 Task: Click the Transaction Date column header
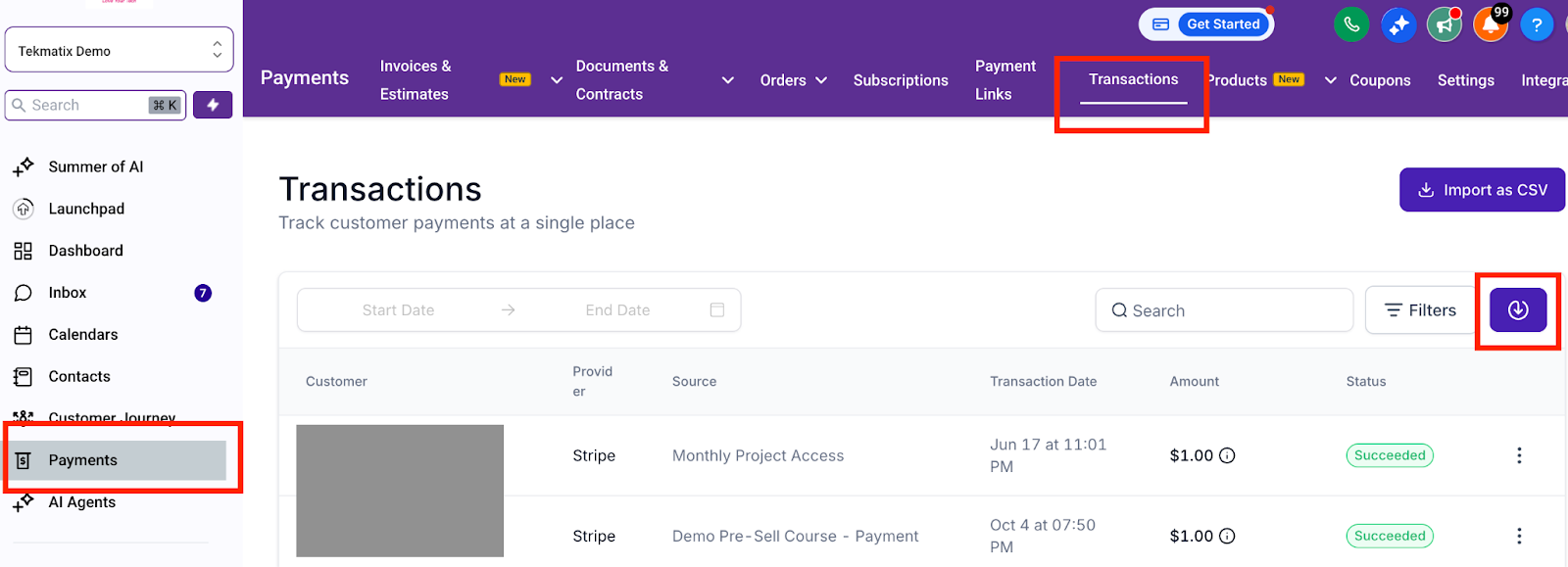pos(1043,381)
